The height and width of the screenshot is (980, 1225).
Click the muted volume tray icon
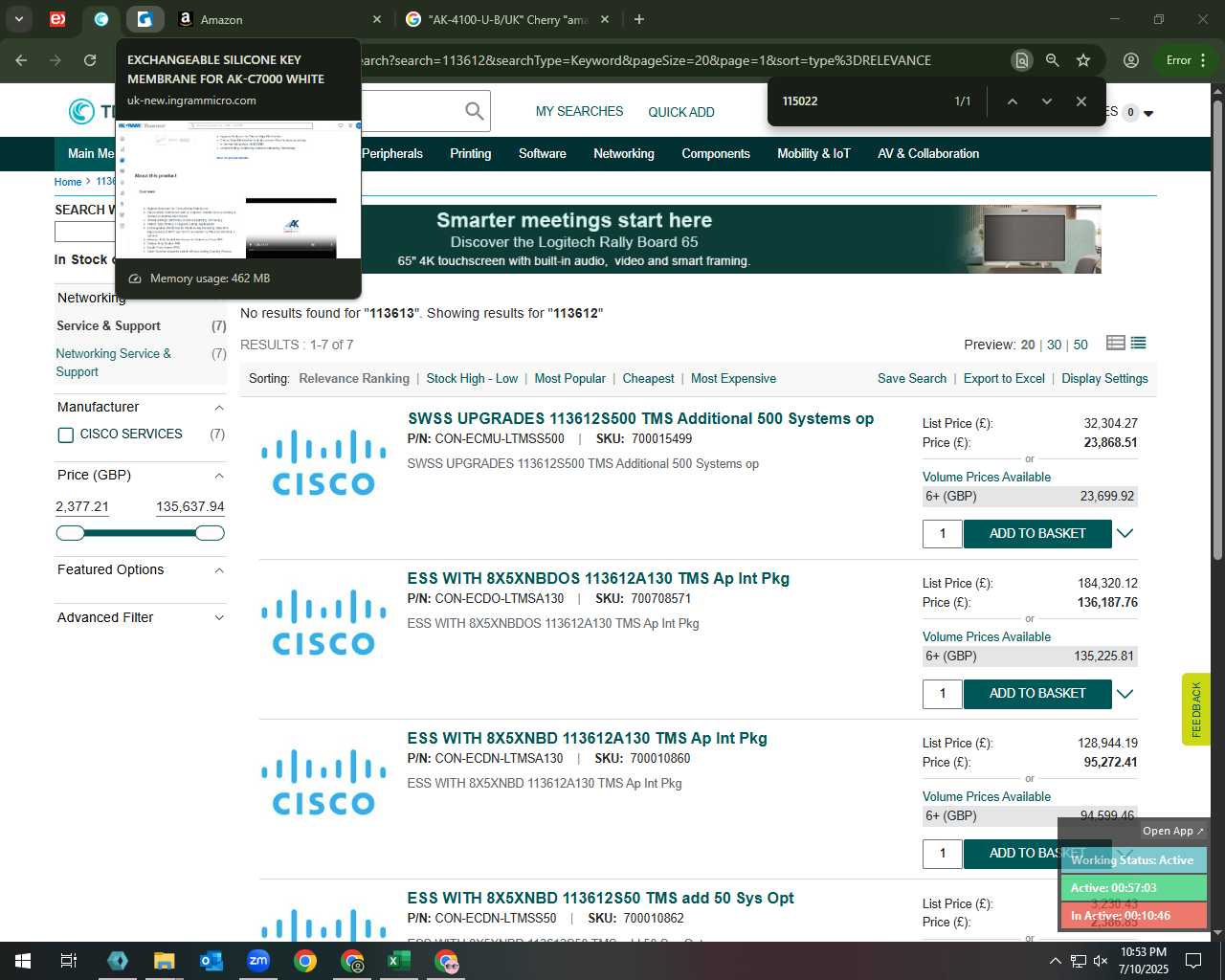(1101, 961)
